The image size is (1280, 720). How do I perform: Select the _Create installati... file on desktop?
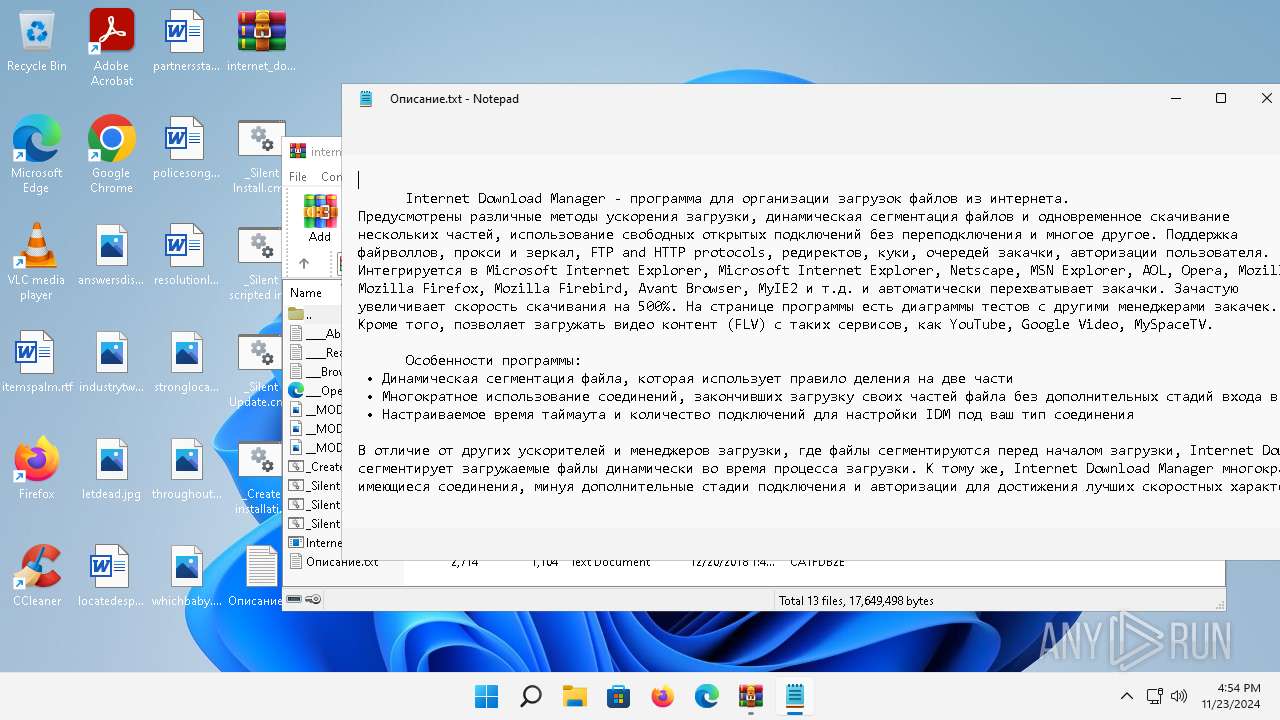click(x=260, y=475)
